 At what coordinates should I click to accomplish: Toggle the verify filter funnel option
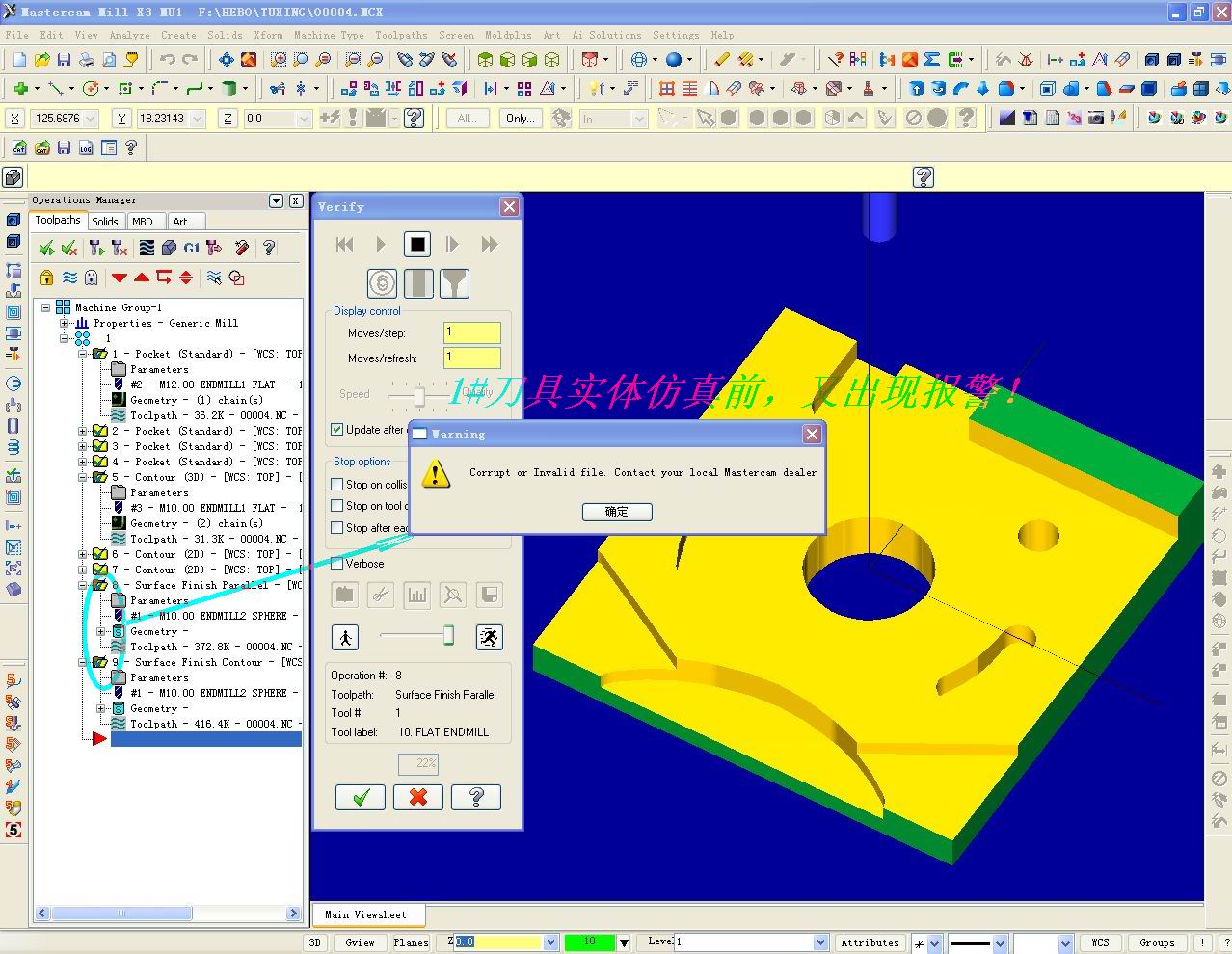pyautogui.click(x=454, y=283)
